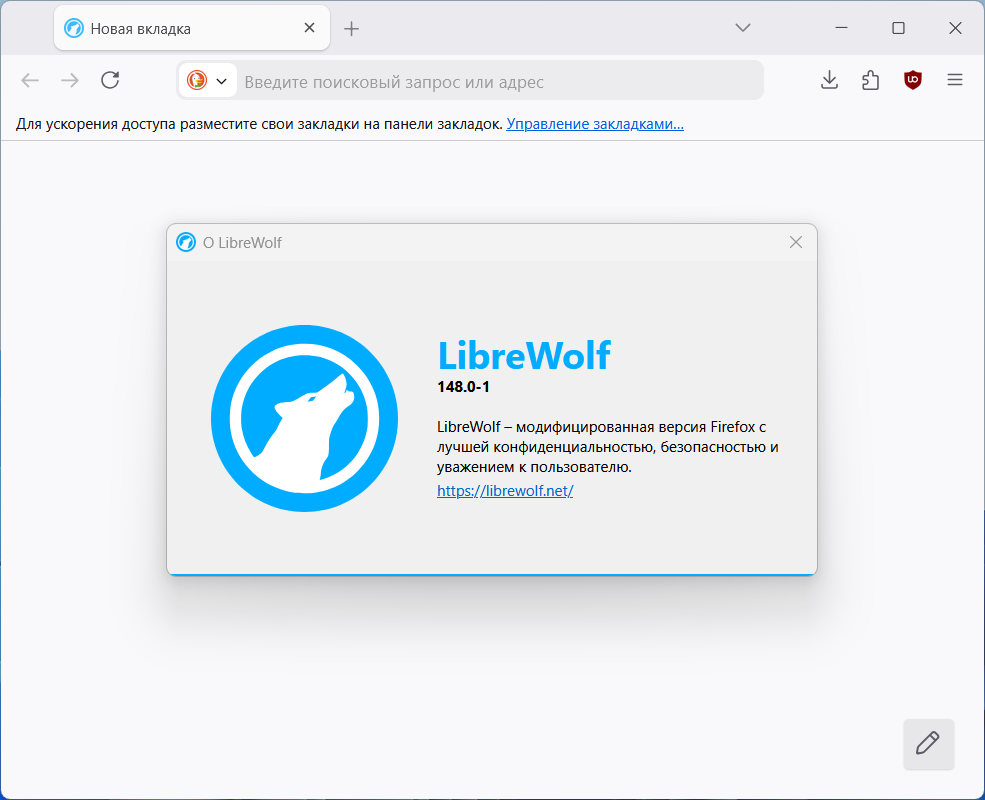The width and height of the screenshot is (985, 800).
Task: Reload the current page
Action: point(110,80)
